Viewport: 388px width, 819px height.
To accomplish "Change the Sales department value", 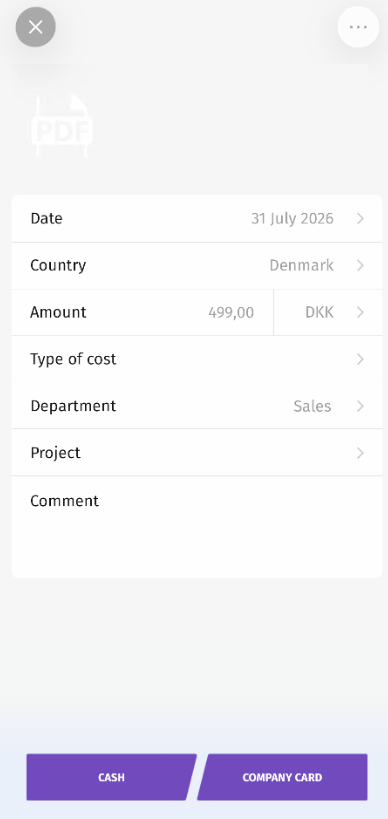I will click(312, 406).
